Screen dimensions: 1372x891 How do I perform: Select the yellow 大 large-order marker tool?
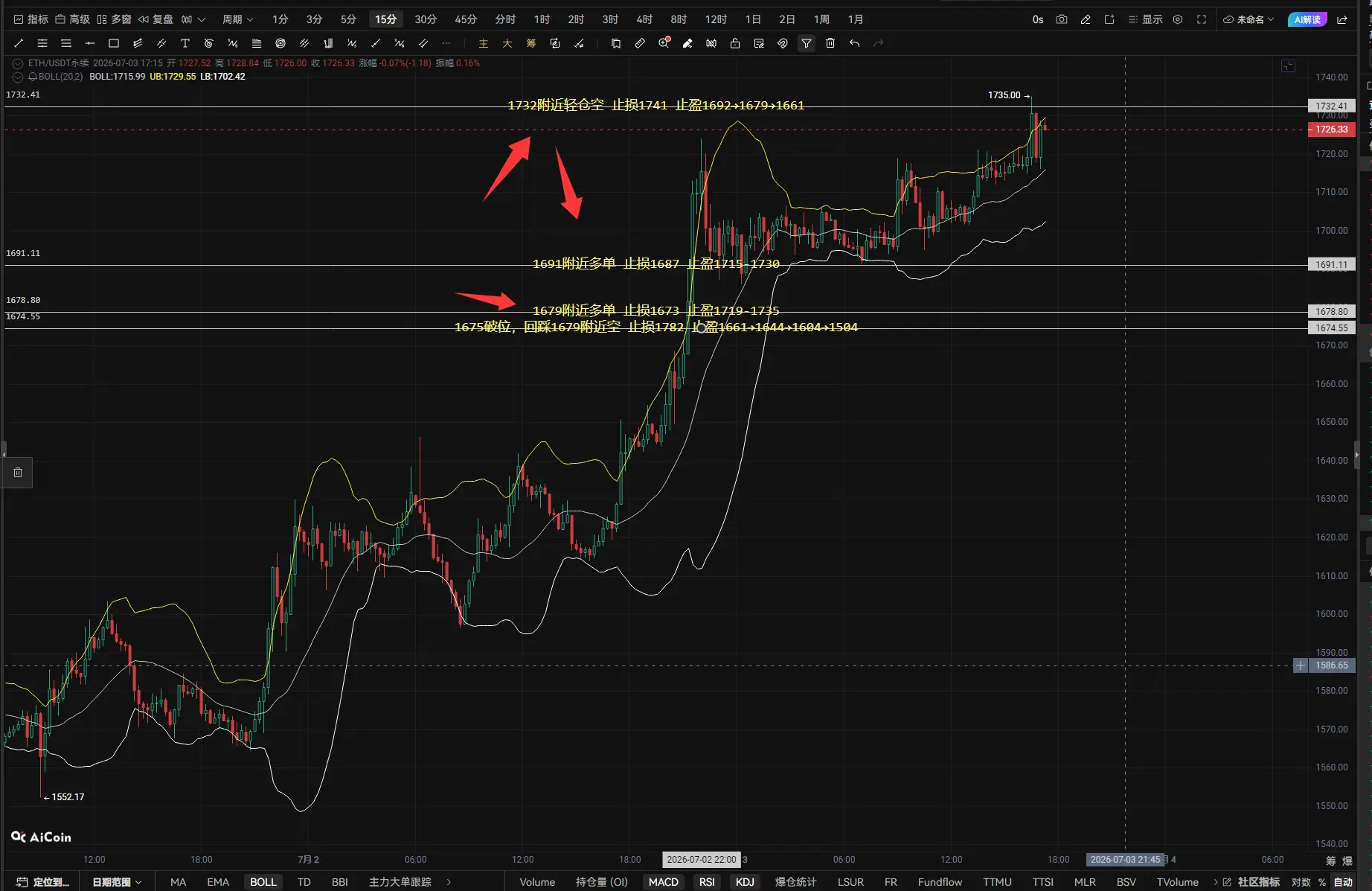pyautogui.click(x=507, y=43)
